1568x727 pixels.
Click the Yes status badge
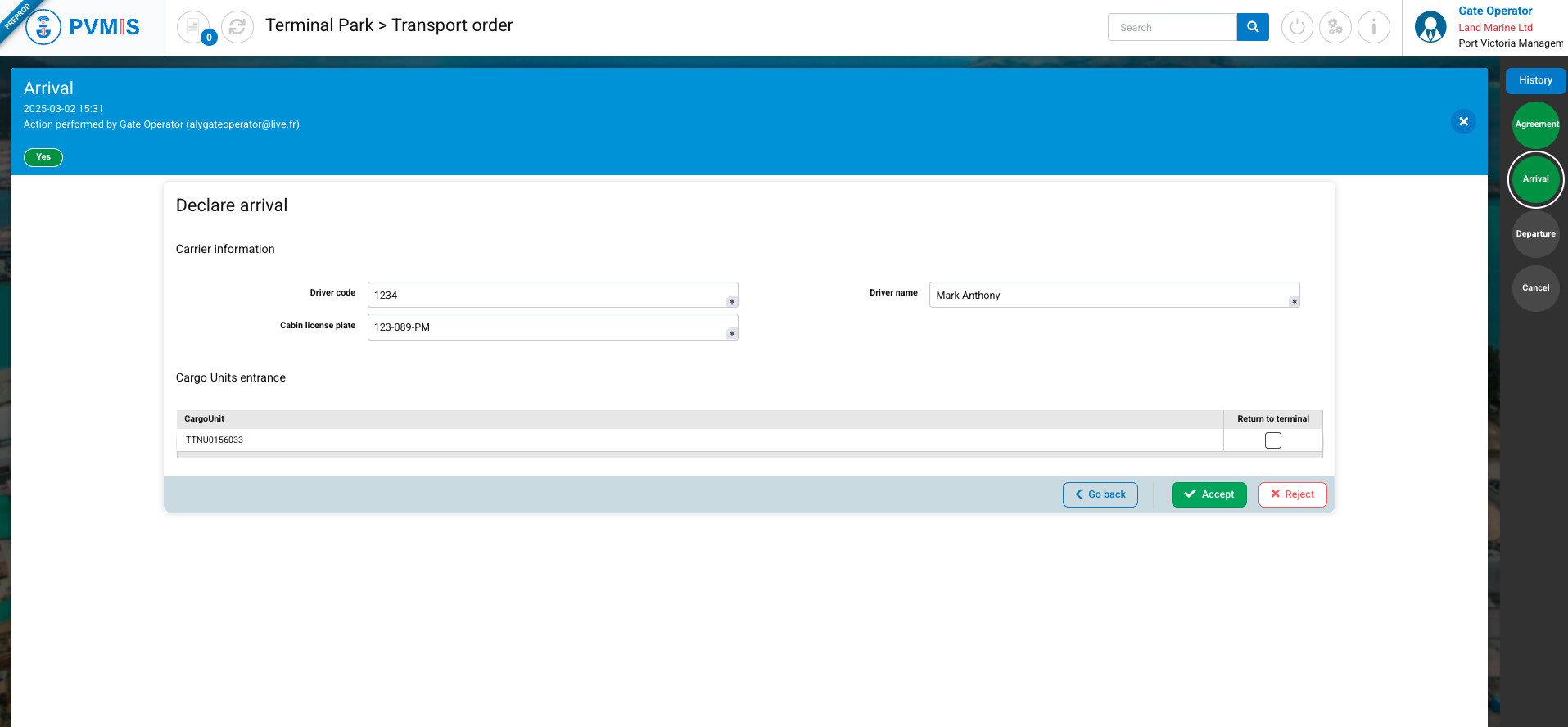[43, 157]
